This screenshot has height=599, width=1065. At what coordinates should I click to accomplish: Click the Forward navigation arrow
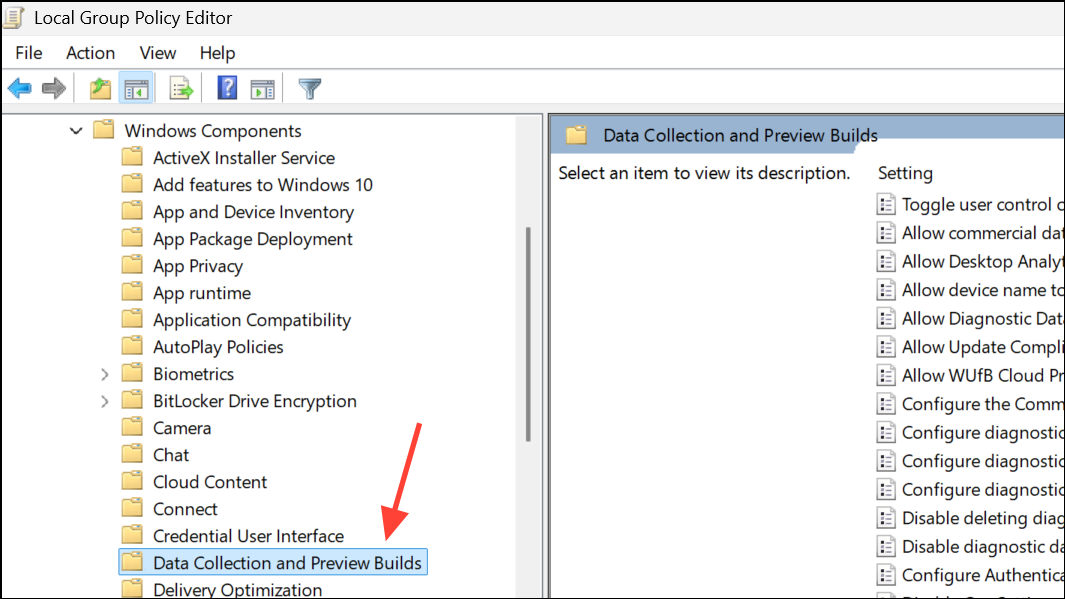point(53,88)
